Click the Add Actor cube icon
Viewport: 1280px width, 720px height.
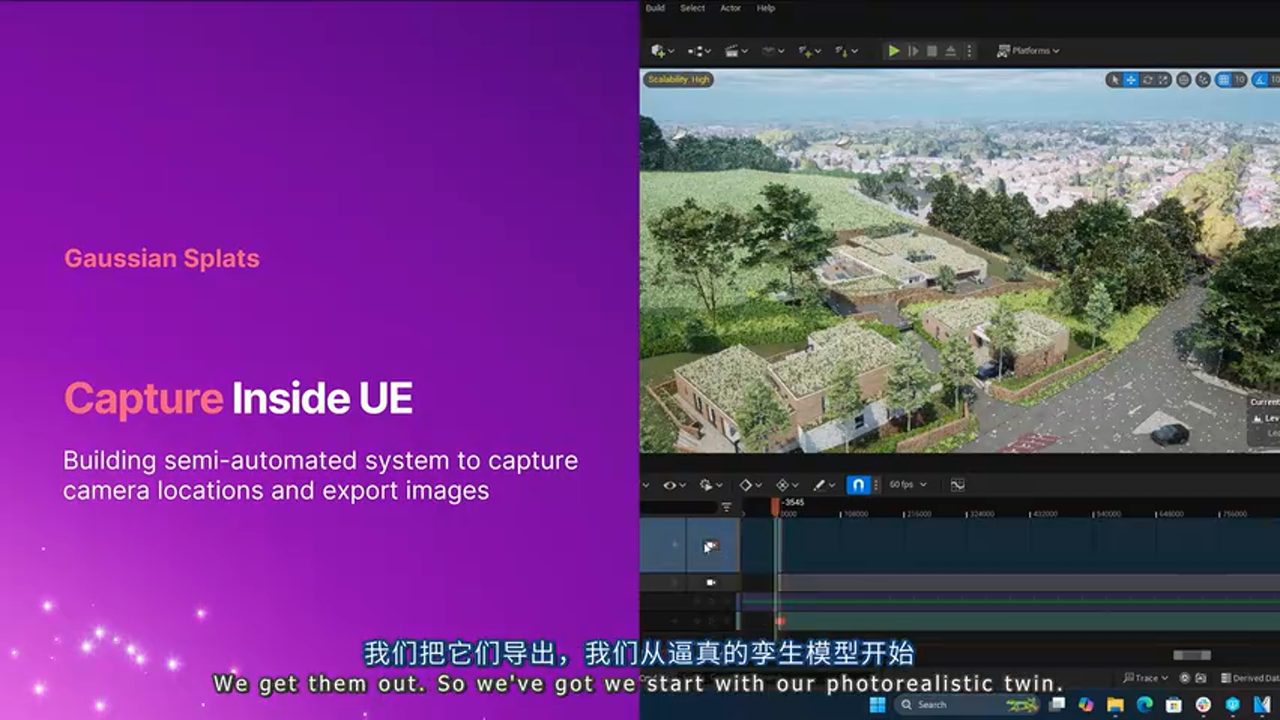tap(658, 50)
